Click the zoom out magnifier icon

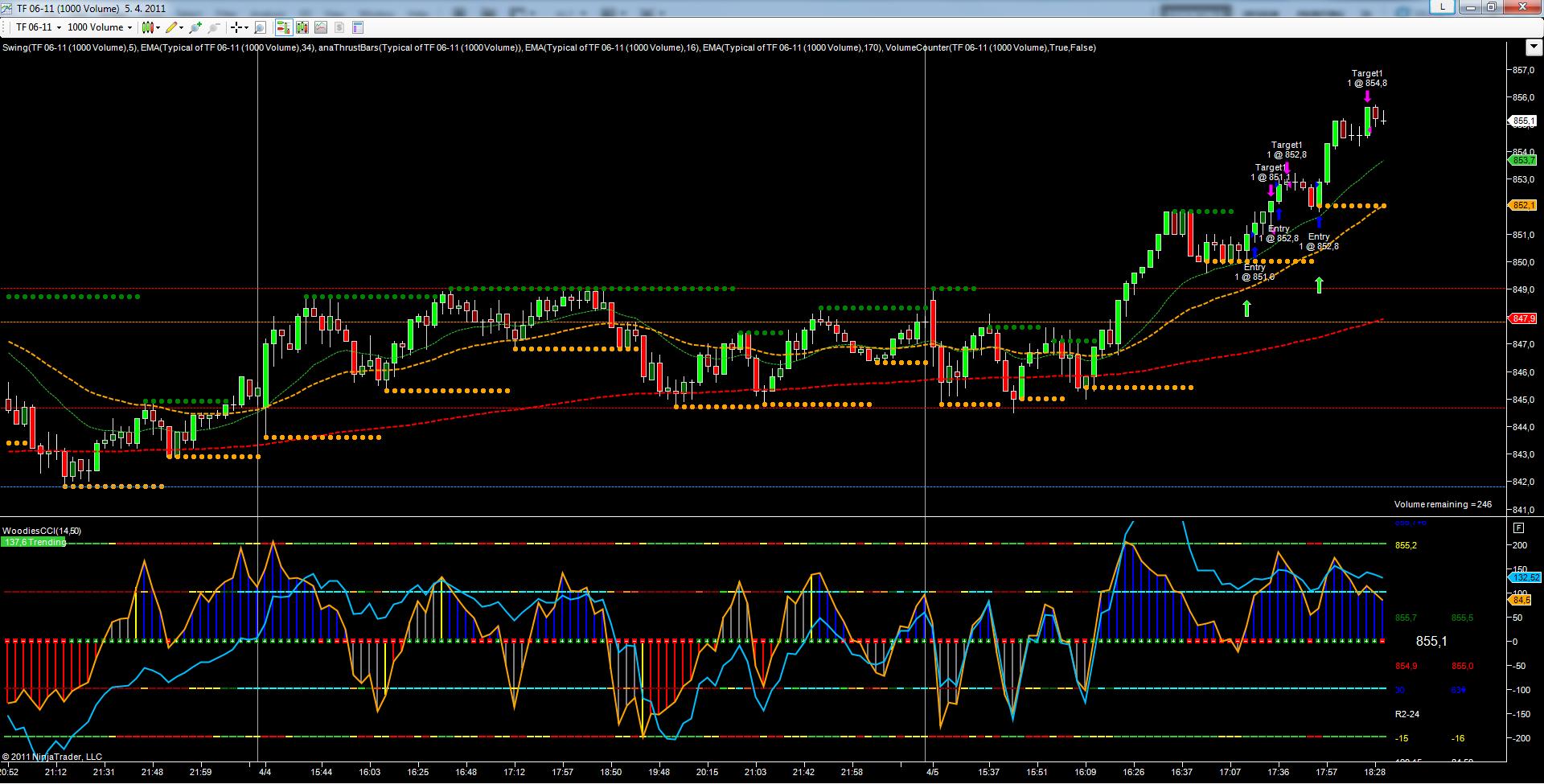[x=214, y=27]
